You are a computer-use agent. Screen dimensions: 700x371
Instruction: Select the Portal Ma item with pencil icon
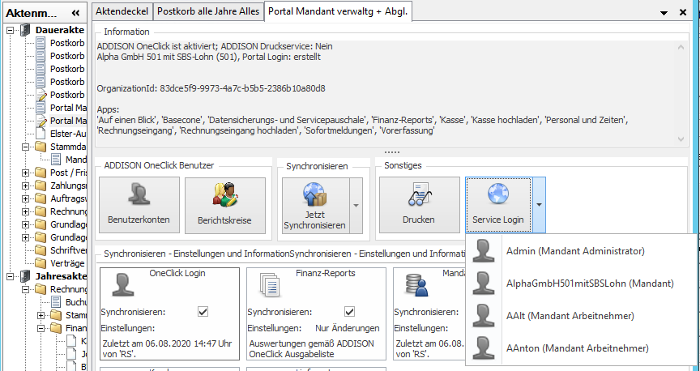tap(68, 121)
